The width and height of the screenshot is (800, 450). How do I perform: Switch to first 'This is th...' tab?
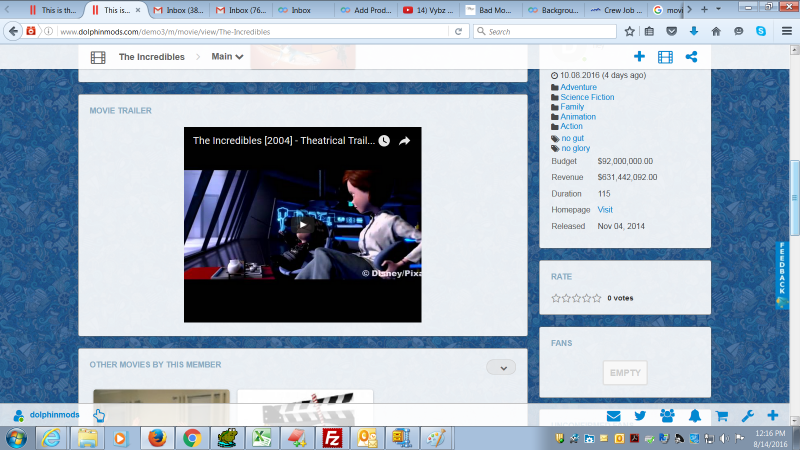point(53,10)
